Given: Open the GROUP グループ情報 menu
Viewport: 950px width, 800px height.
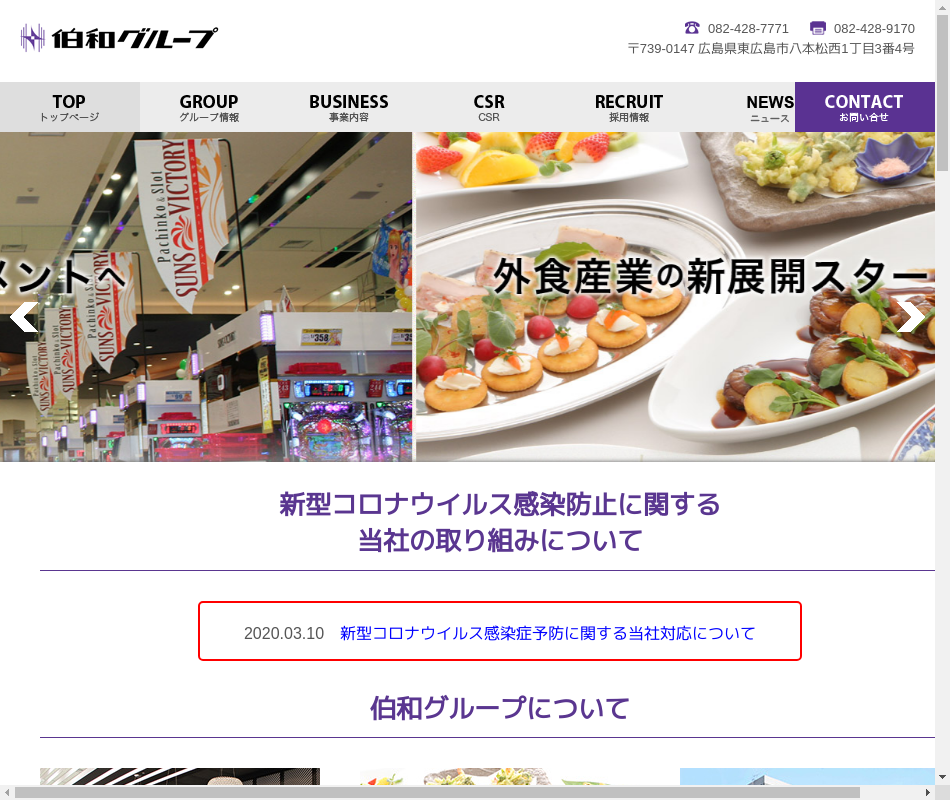Looking at the screenshot, I should pos(209,107).
